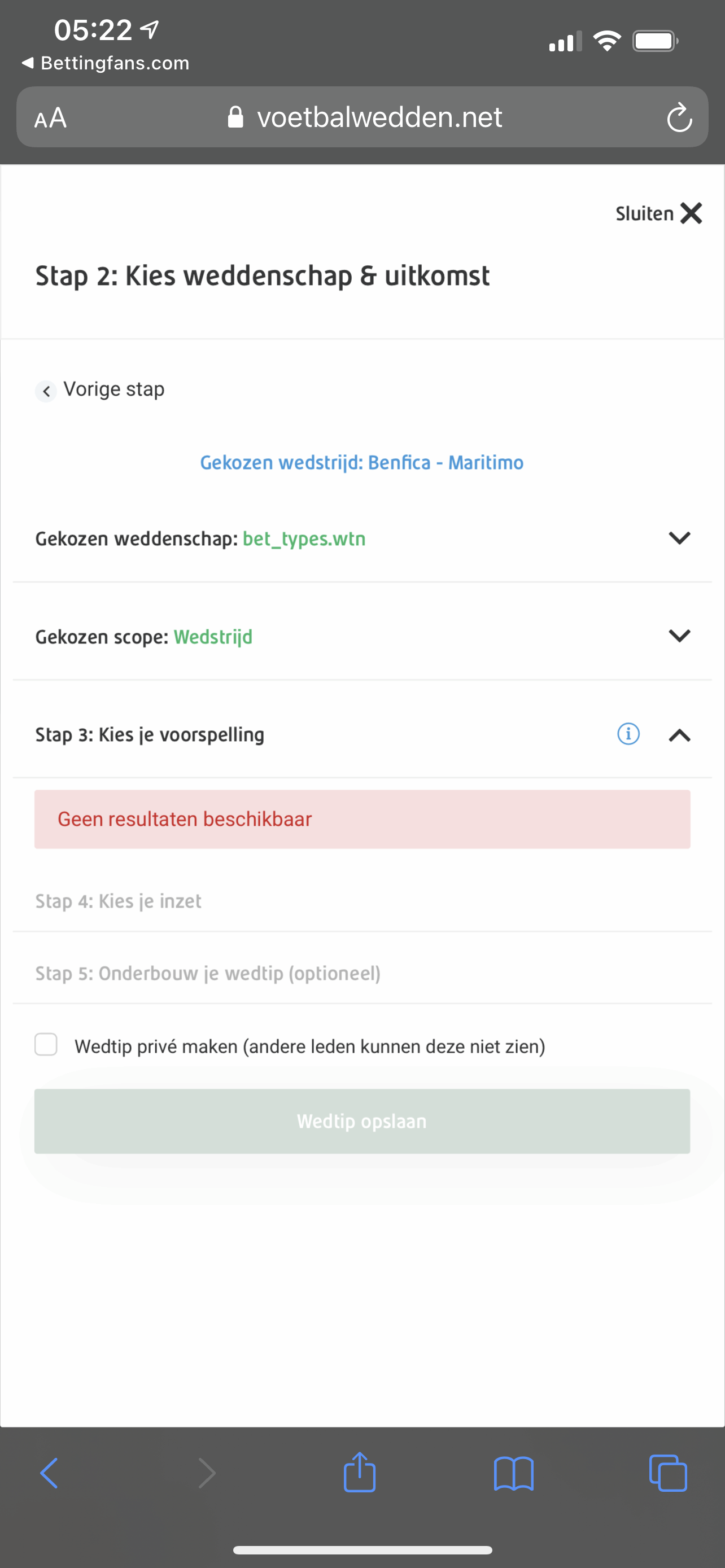The image size is (725, 1568).
Task: Tap the voetbalwedden.net address field
Action: click(362, 117)
